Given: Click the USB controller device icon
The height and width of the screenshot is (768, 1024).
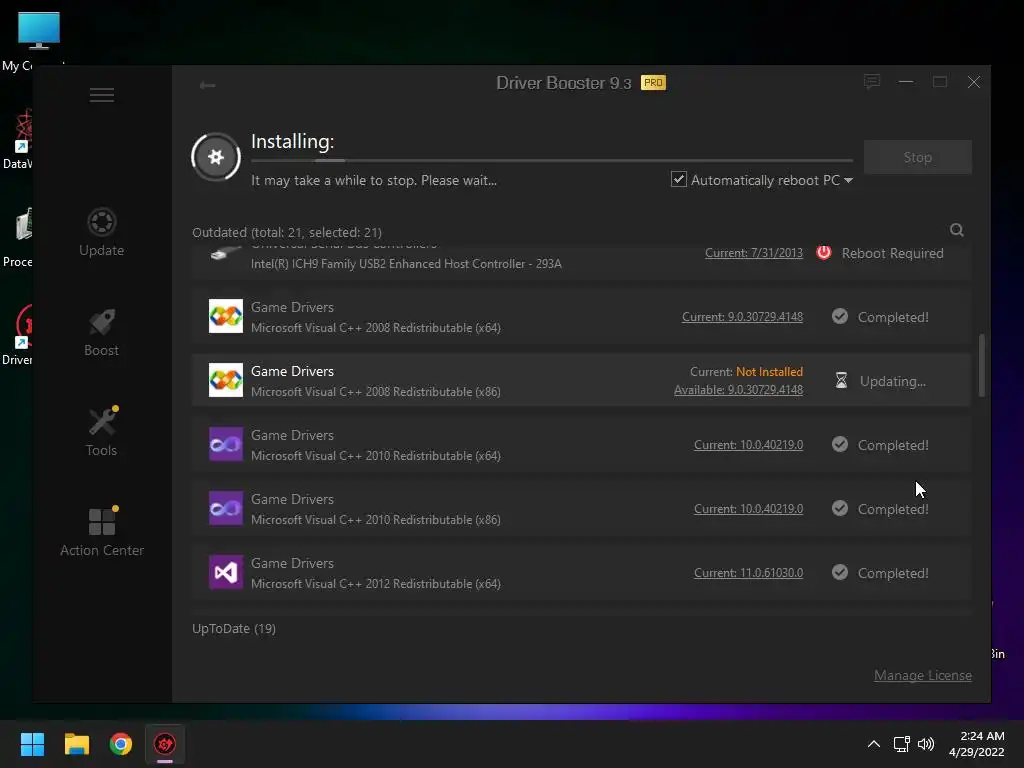Looking at the screenshot, I should tap(226, 253).
